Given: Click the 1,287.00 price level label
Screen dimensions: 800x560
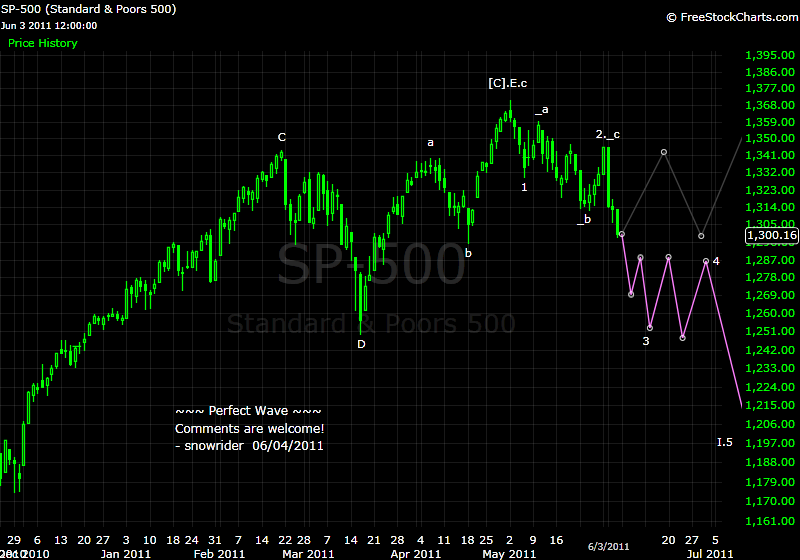Looking at the screenshot, I should (770, 260).
